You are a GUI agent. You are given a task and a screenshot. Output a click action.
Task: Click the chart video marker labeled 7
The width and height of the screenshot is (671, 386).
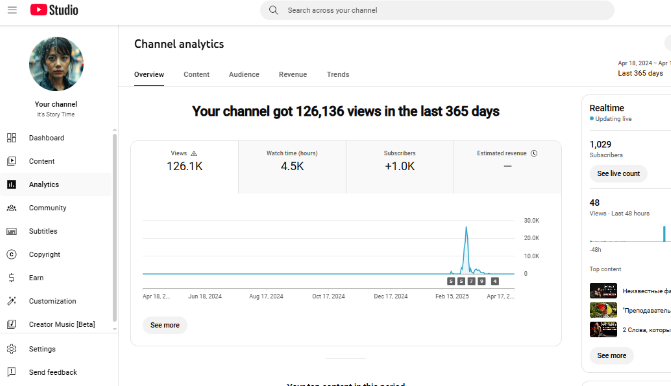click(x=471, y=281)
